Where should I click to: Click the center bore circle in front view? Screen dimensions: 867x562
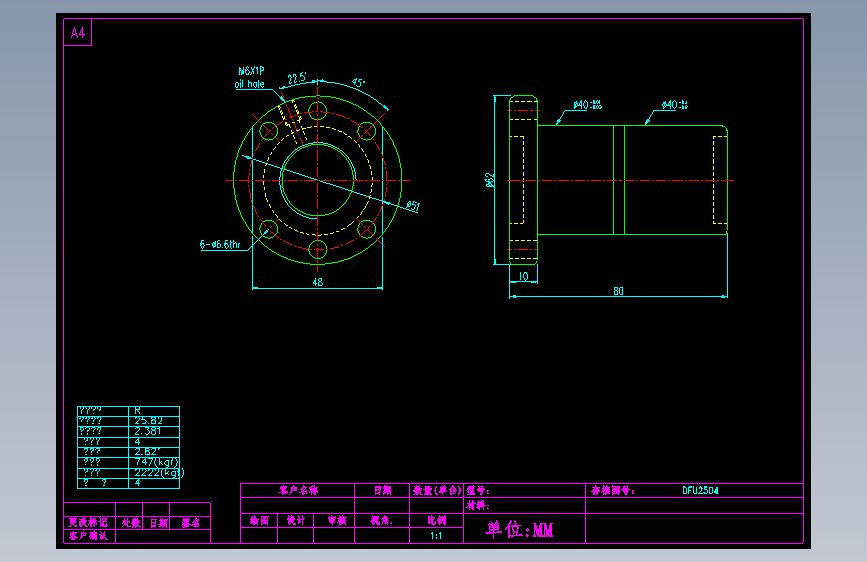point(318,180)
